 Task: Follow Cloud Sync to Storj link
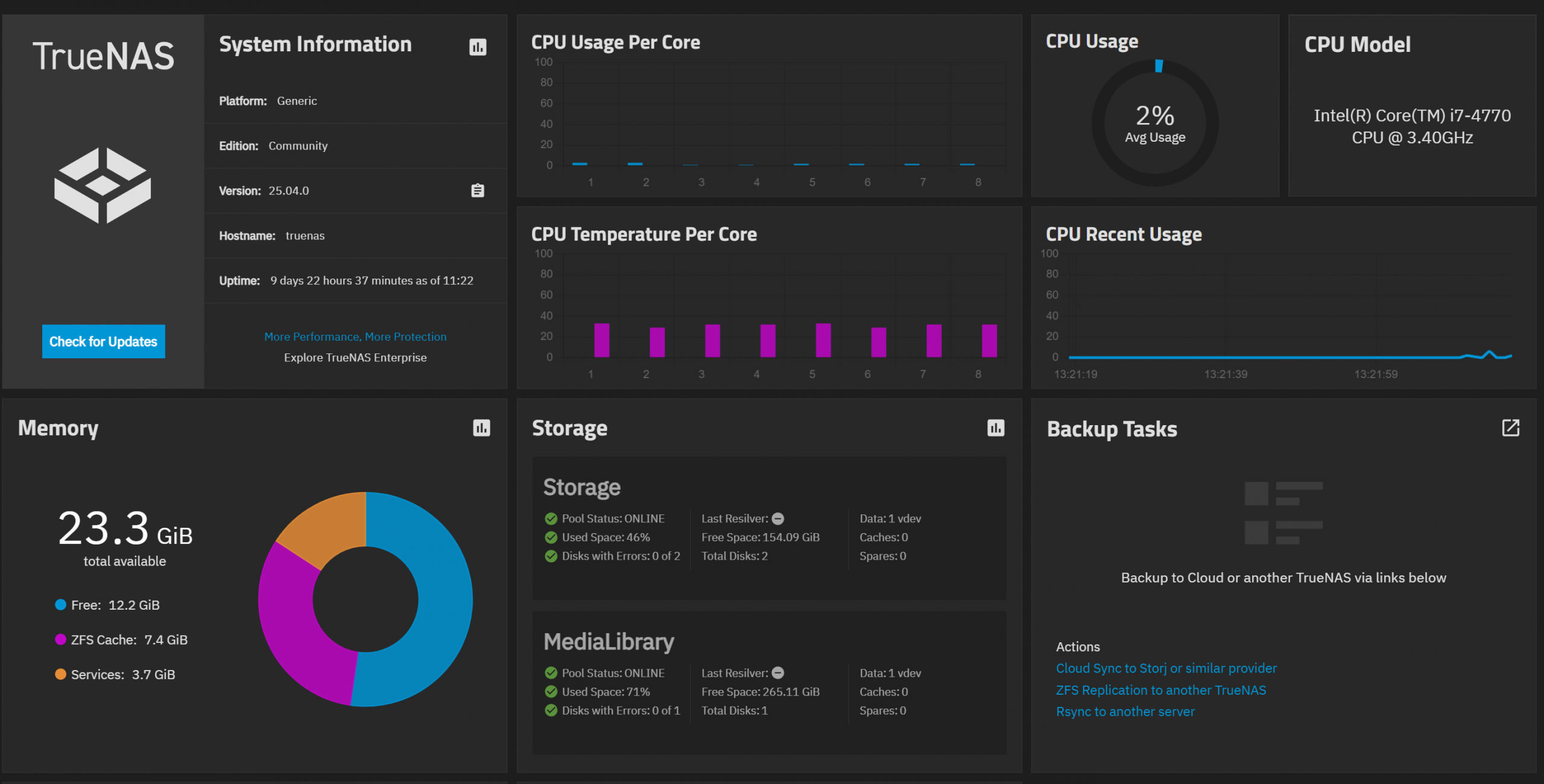pyautogui.click(x=1166, y=668)
